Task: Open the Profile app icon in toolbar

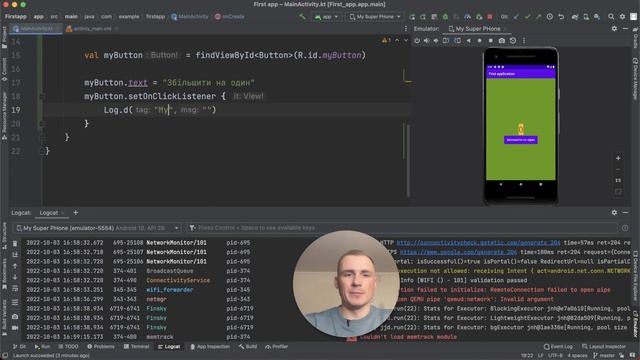Action: coord(468,17)
